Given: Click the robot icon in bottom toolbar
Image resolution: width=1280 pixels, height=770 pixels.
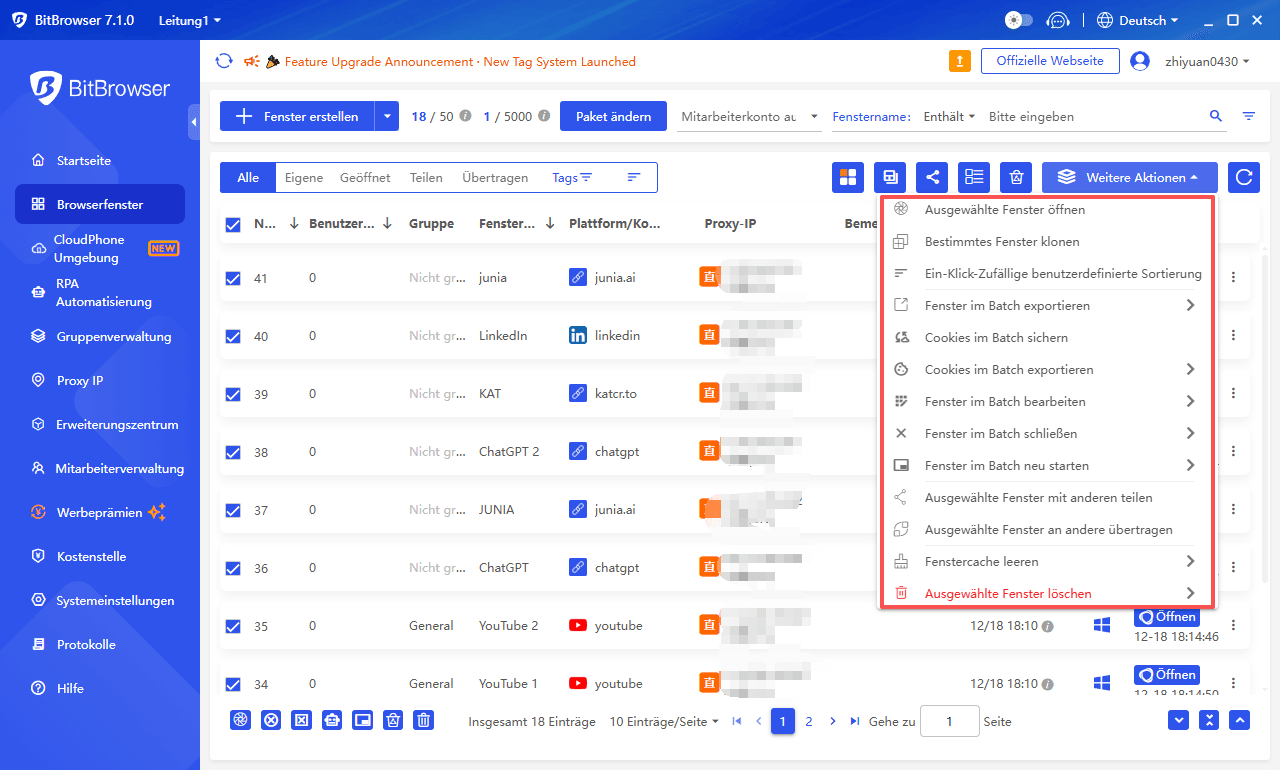Looking at the screenshot, I should (x=332, y=720).
